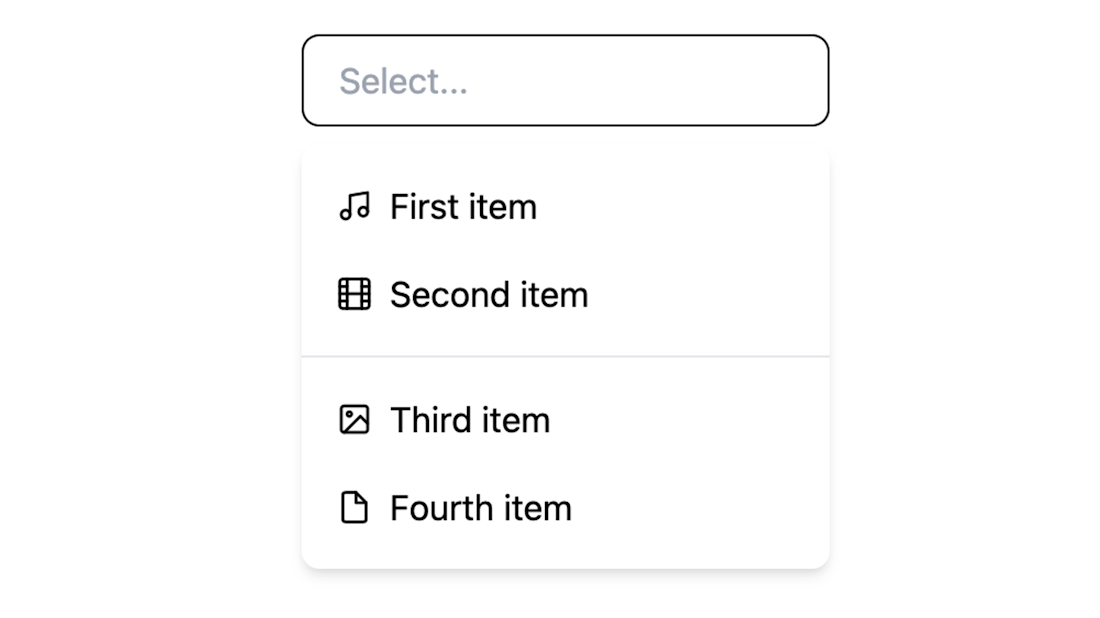Image resolution: width=1100 pixels, height=618 pixels.
Task: Select the First item option
Action: (565, 206)
